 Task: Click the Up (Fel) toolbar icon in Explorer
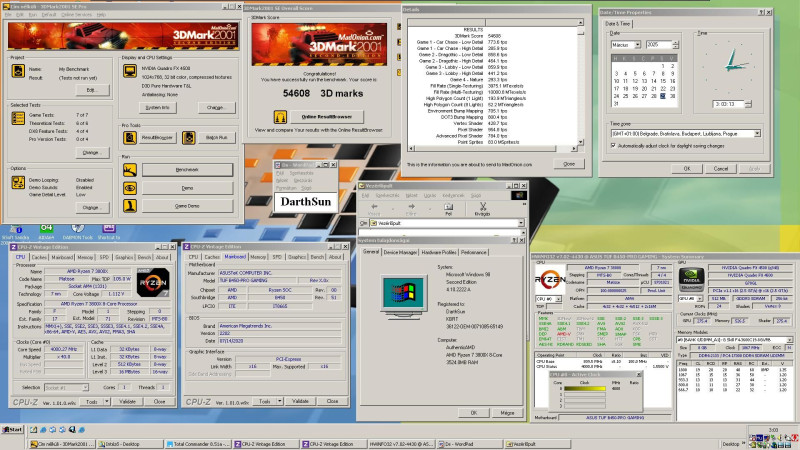pos(448,209)
